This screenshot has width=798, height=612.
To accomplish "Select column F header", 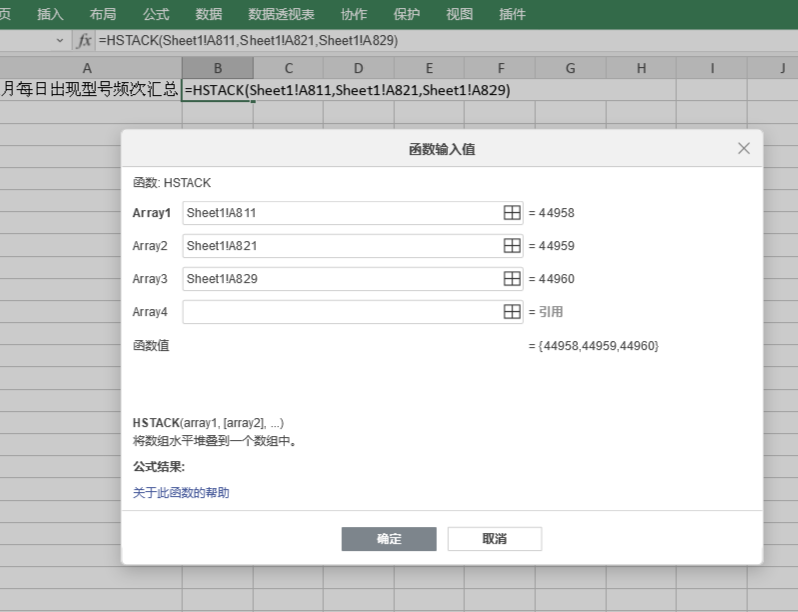I will [x=500, y=68].
